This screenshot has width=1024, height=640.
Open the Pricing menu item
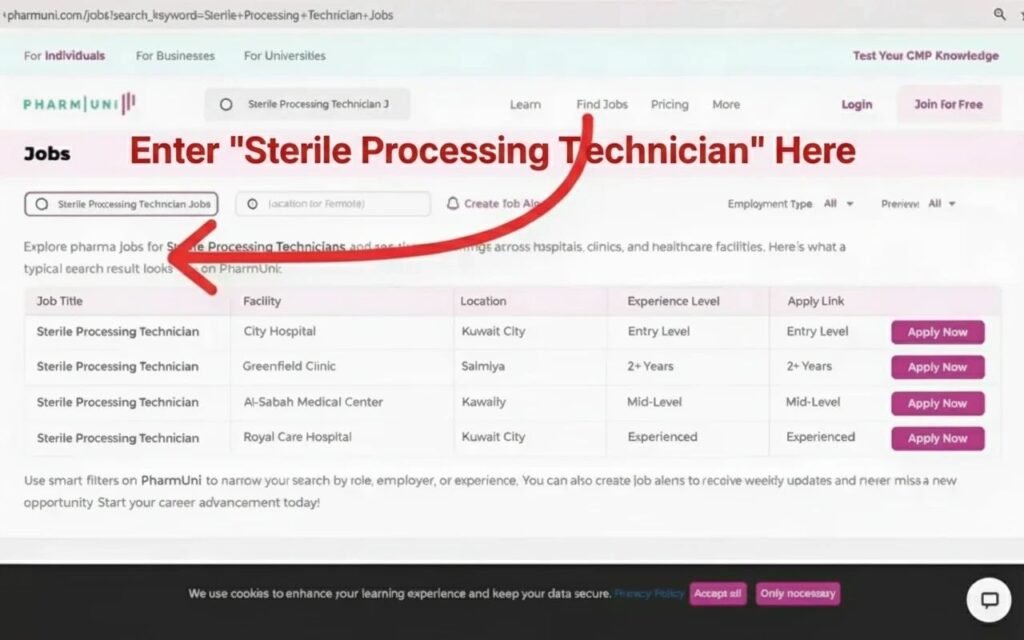click(669, 104)
